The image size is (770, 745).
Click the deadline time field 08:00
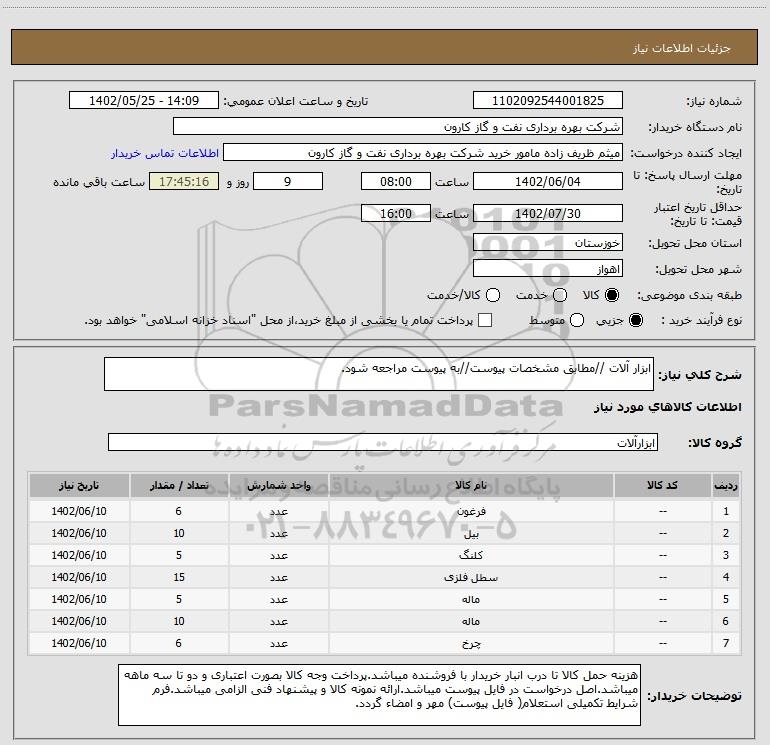(x=396, y=181)
